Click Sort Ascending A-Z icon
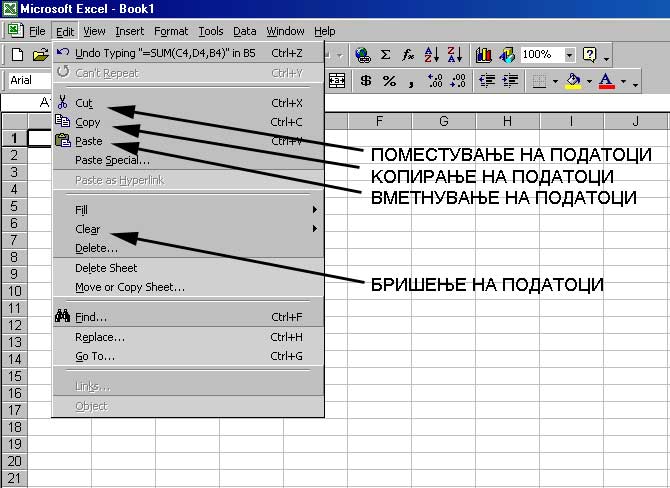Viewport: 670px width, 488px height. pyautogui.click(x=431, y=55)
